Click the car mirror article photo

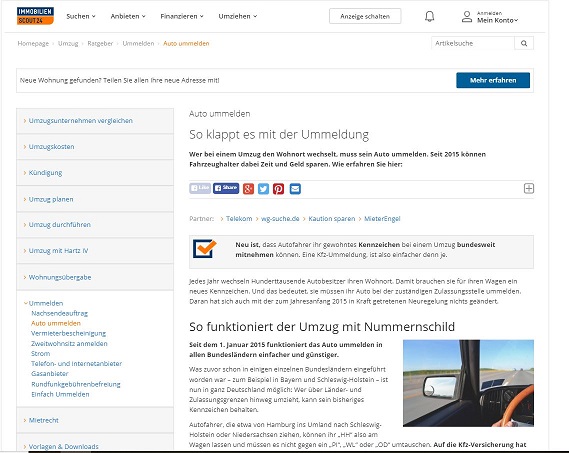(468, 383)
